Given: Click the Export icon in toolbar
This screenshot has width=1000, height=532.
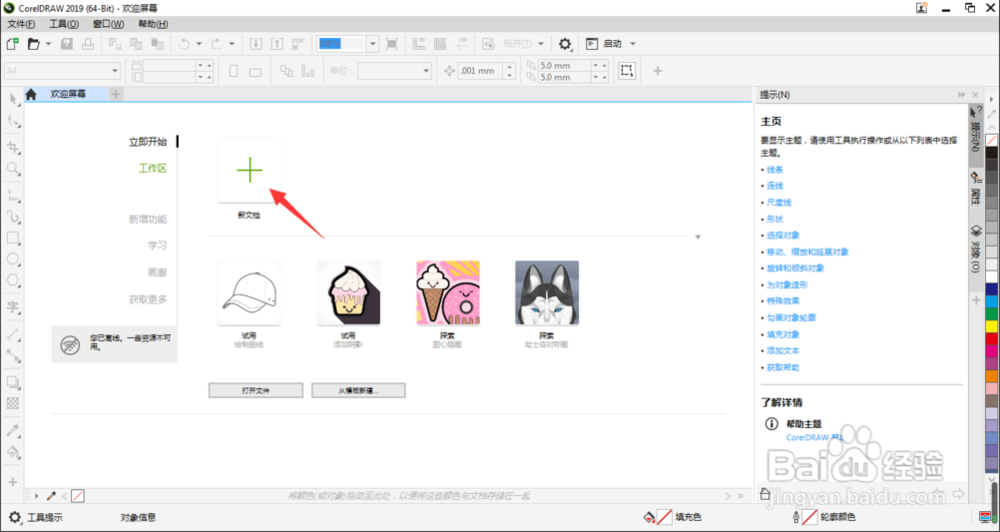Looking at the screenshot, I should click(277, 44).
